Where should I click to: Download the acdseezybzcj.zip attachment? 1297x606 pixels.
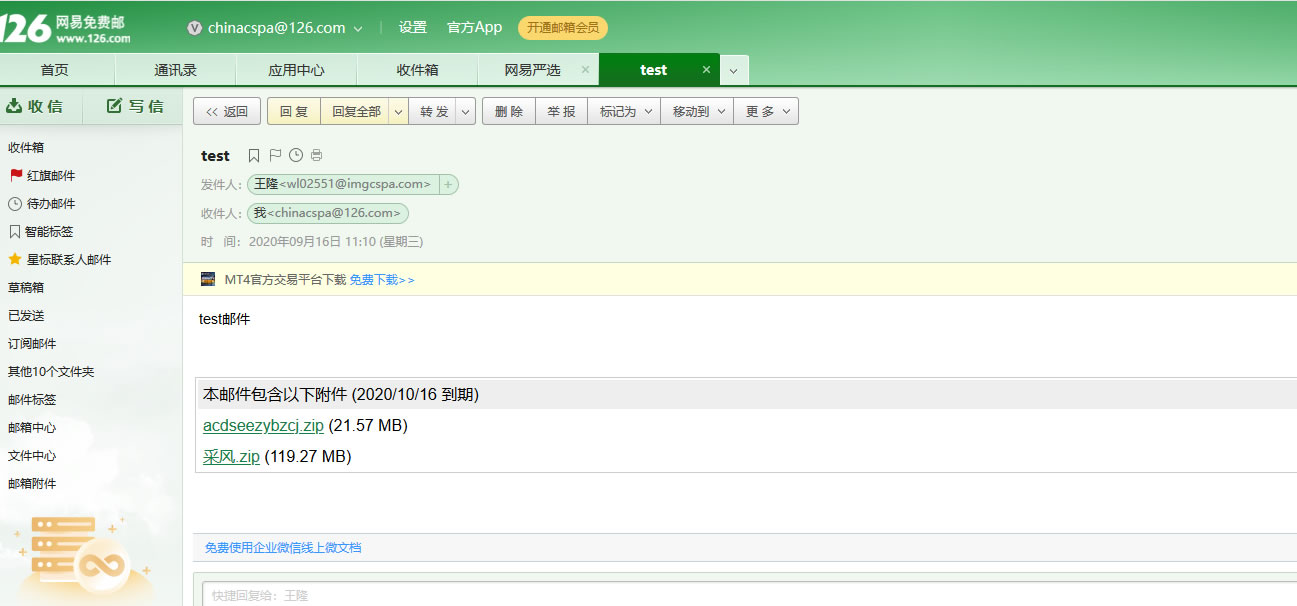[x=263, y=426]
